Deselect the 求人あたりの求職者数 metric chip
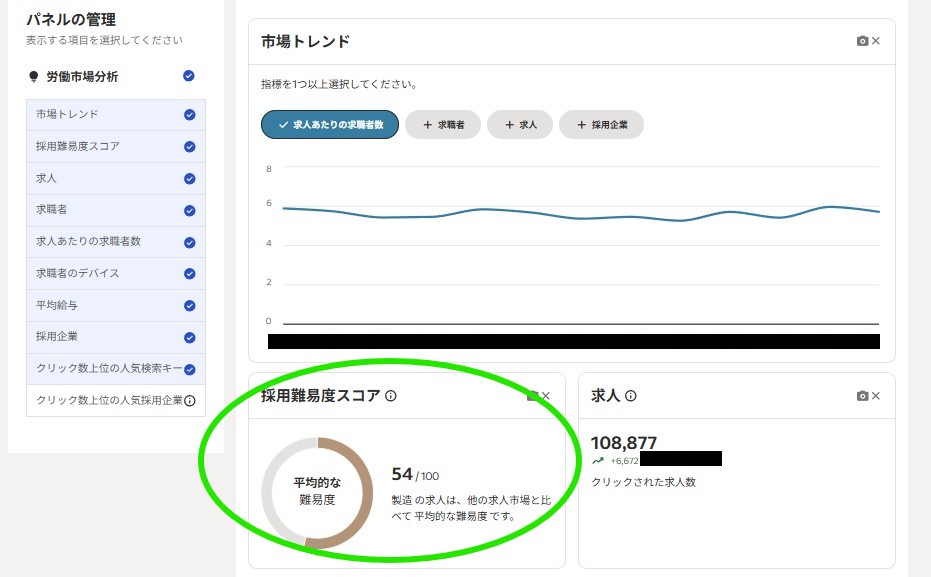This screenshot has width=931, height=577. coord(330,125)
